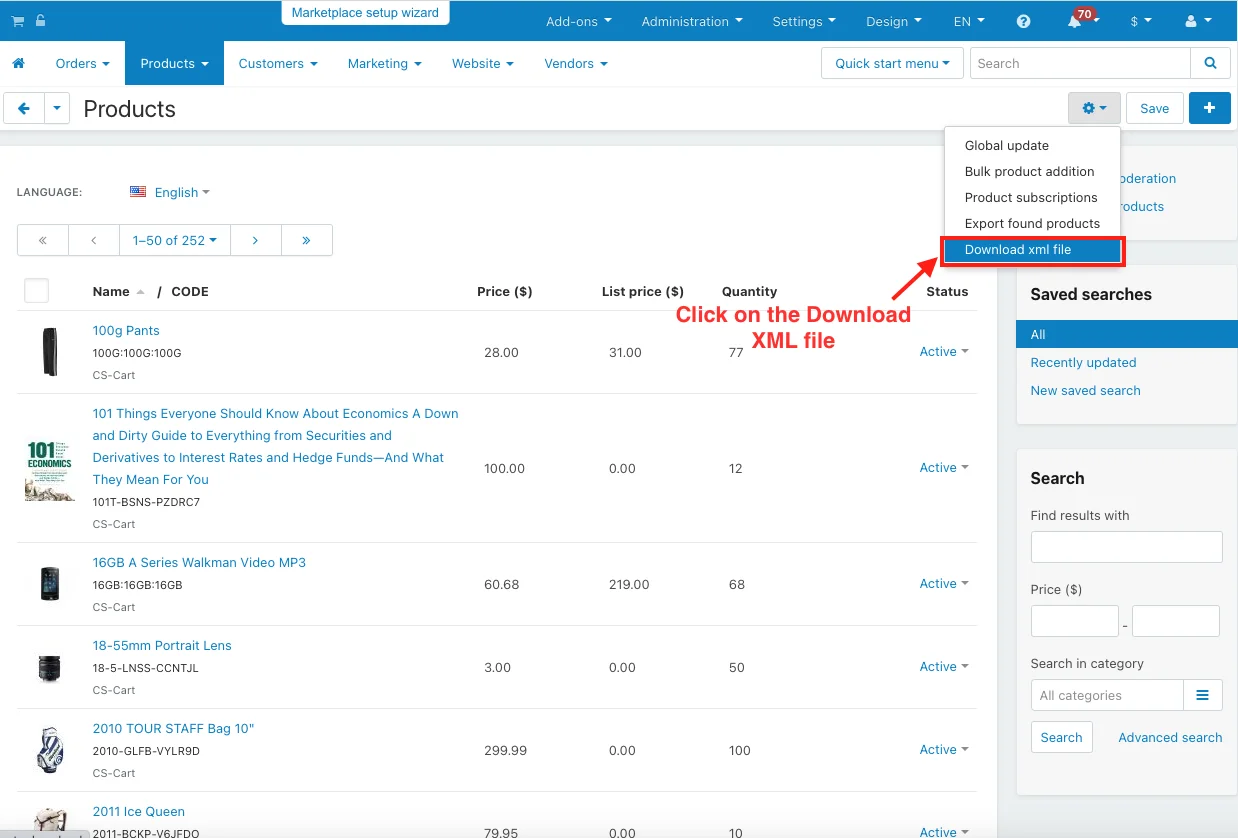Click the back arrow button
Viewport: 1238px width, 838px height.
click(x=24, y=108)
